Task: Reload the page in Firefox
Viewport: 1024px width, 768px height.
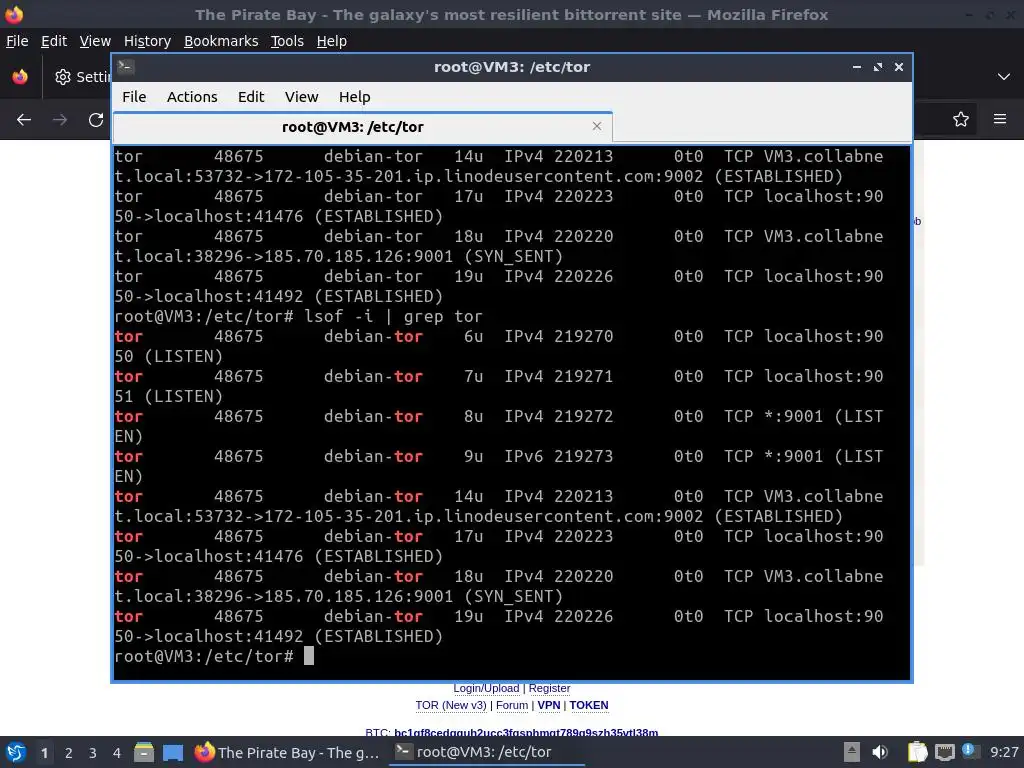Action: pyautogui.click(x=96, y=120)
